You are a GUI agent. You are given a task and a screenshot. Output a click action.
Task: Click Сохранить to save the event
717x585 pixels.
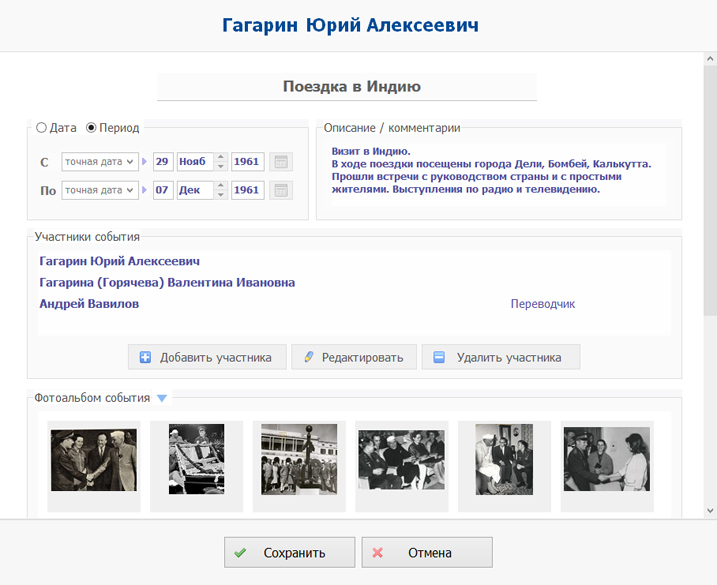[289, 553]
